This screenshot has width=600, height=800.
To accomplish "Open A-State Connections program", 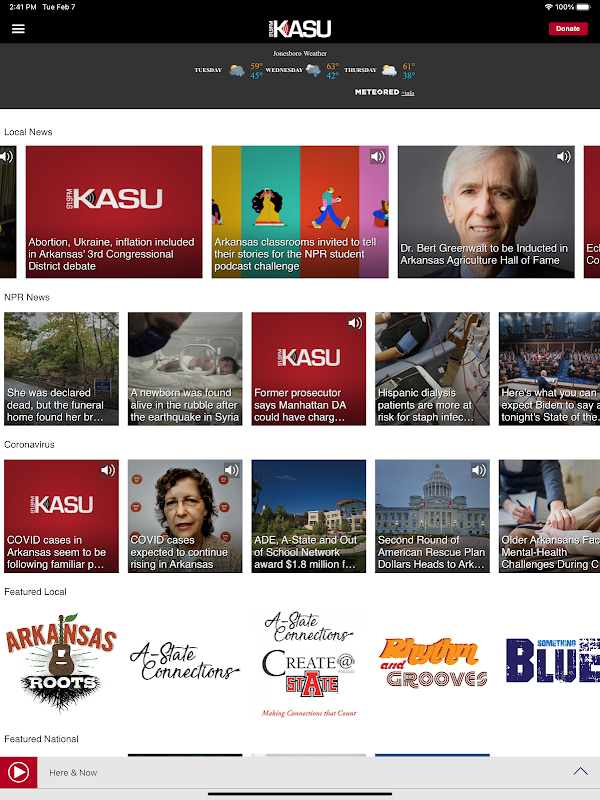I will coord(185,662).
